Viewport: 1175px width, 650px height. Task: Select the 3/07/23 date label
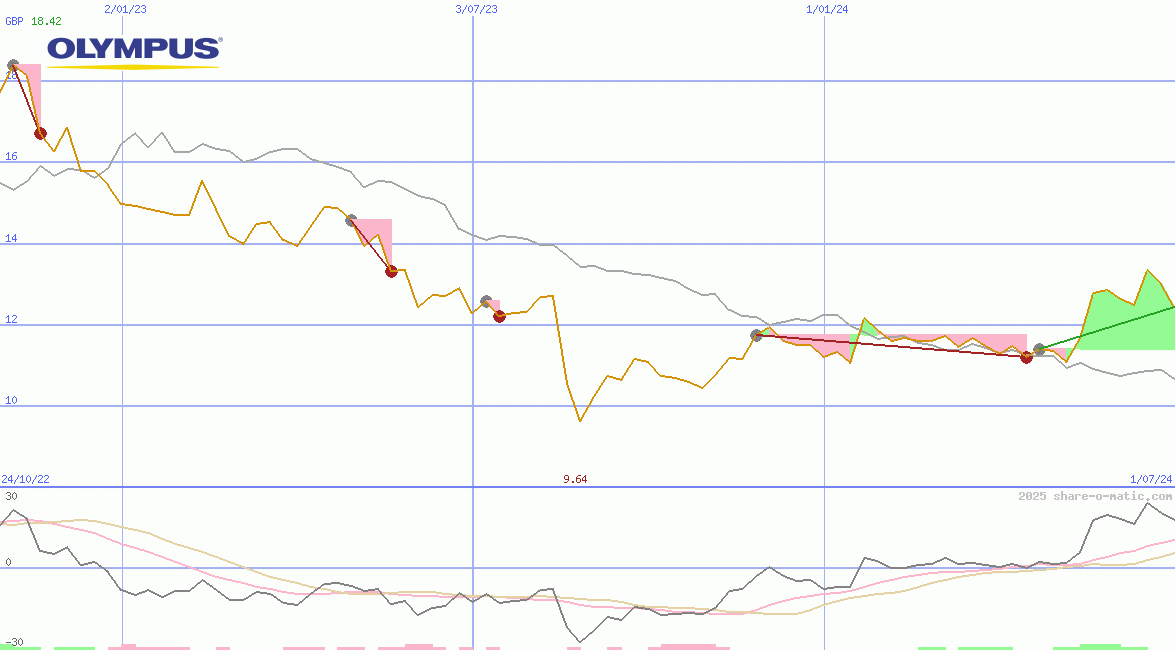(476, 9)
